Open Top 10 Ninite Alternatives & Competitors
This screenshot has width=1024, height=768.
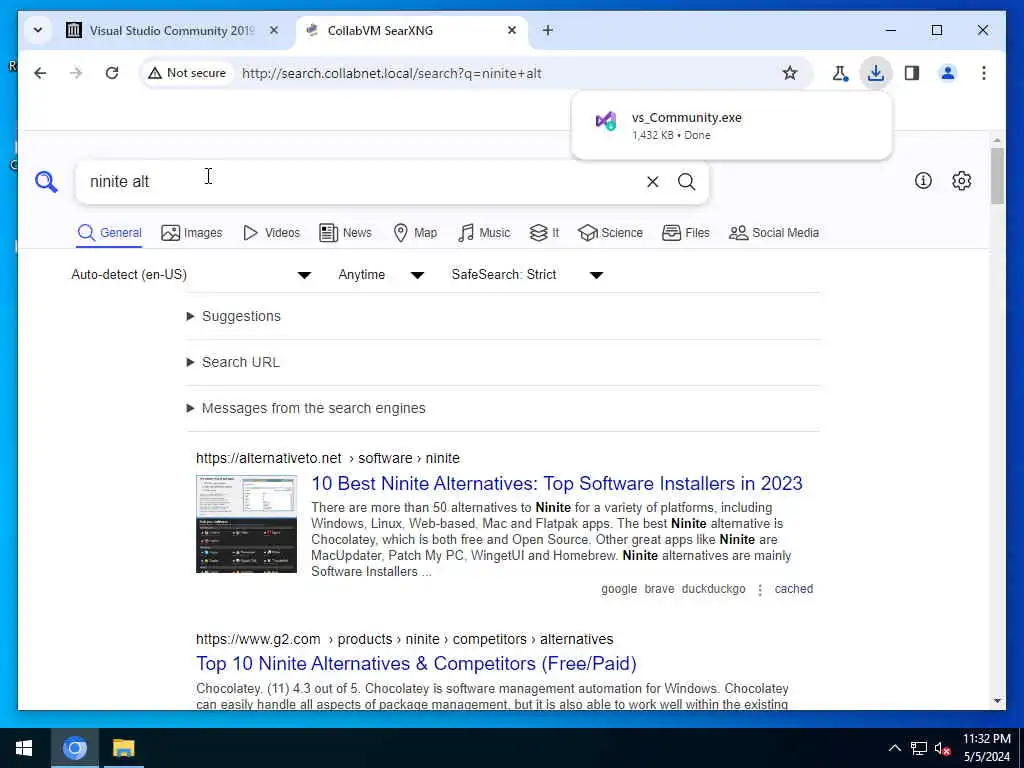pos(416,664)
